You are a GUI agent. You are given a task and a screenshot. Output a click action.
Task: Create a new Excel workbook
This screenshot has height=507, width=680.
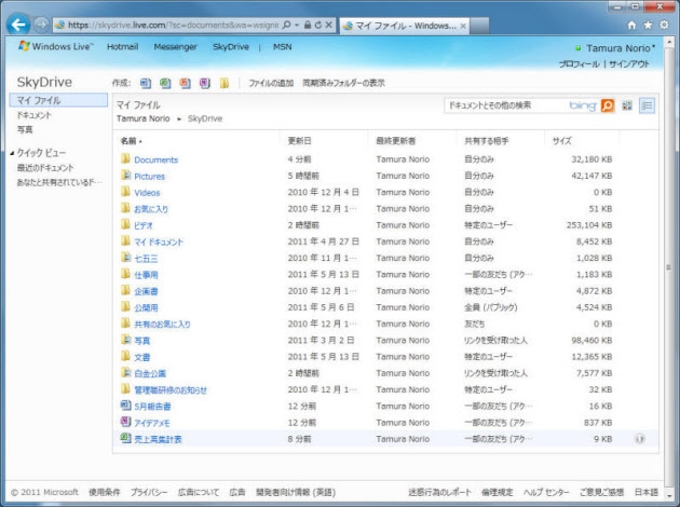point(166,83)
